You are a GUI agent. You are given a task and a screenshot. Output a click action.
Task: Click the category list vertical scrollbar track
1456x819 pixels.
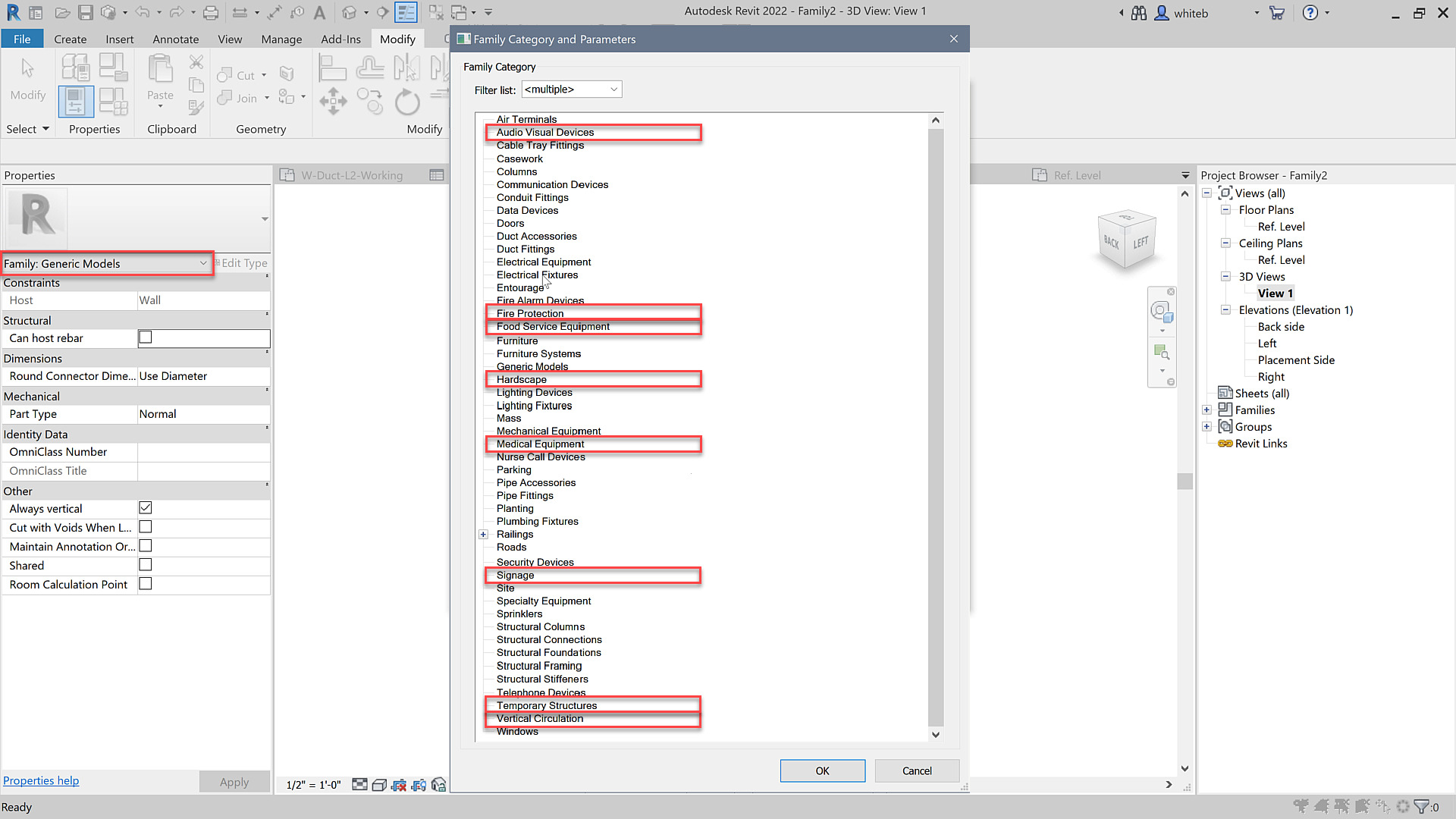pyautogui.click(x=936, y=428)
